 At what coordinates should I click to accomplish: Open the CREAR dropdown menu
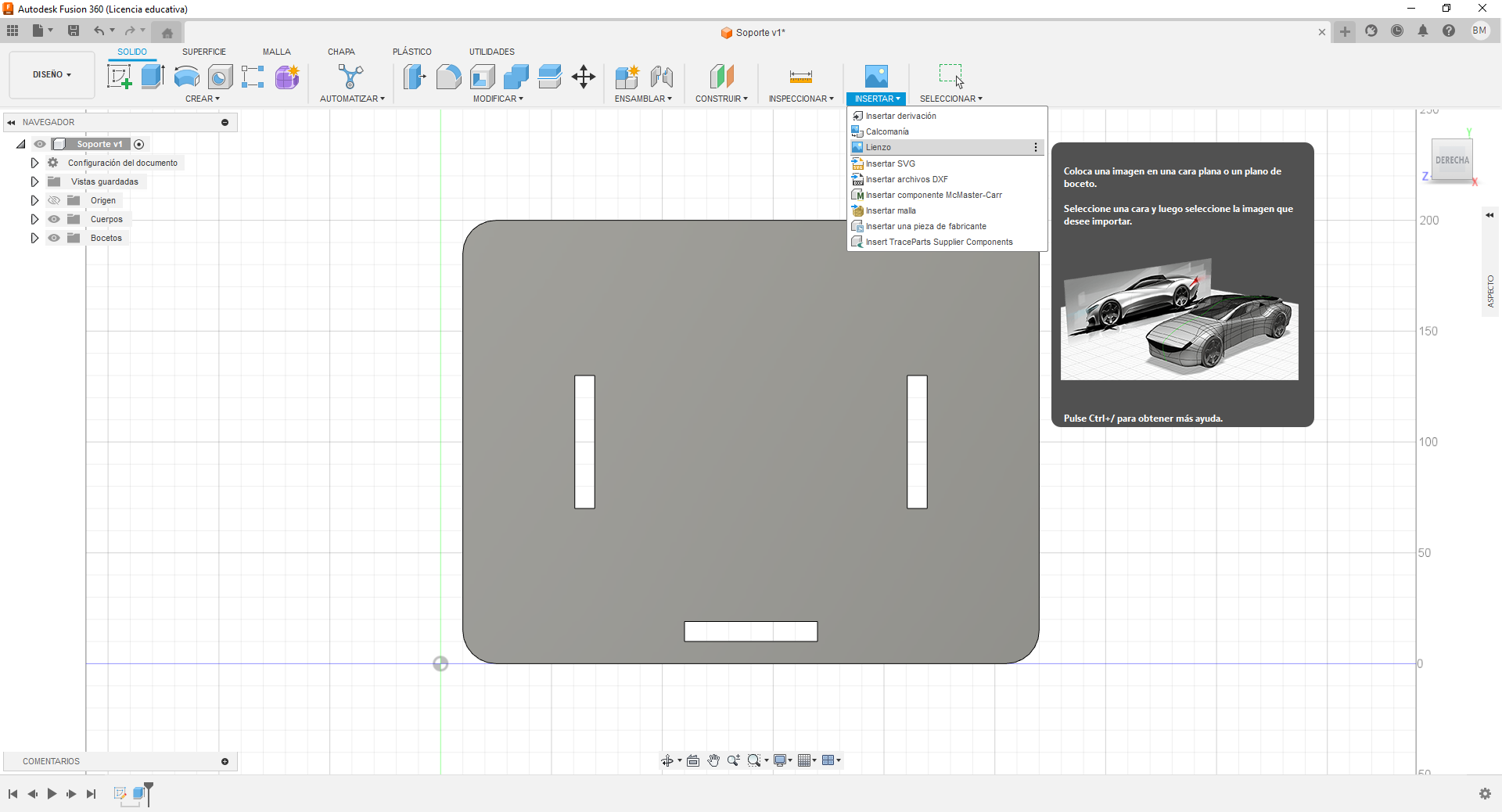[x=203, y=99]
